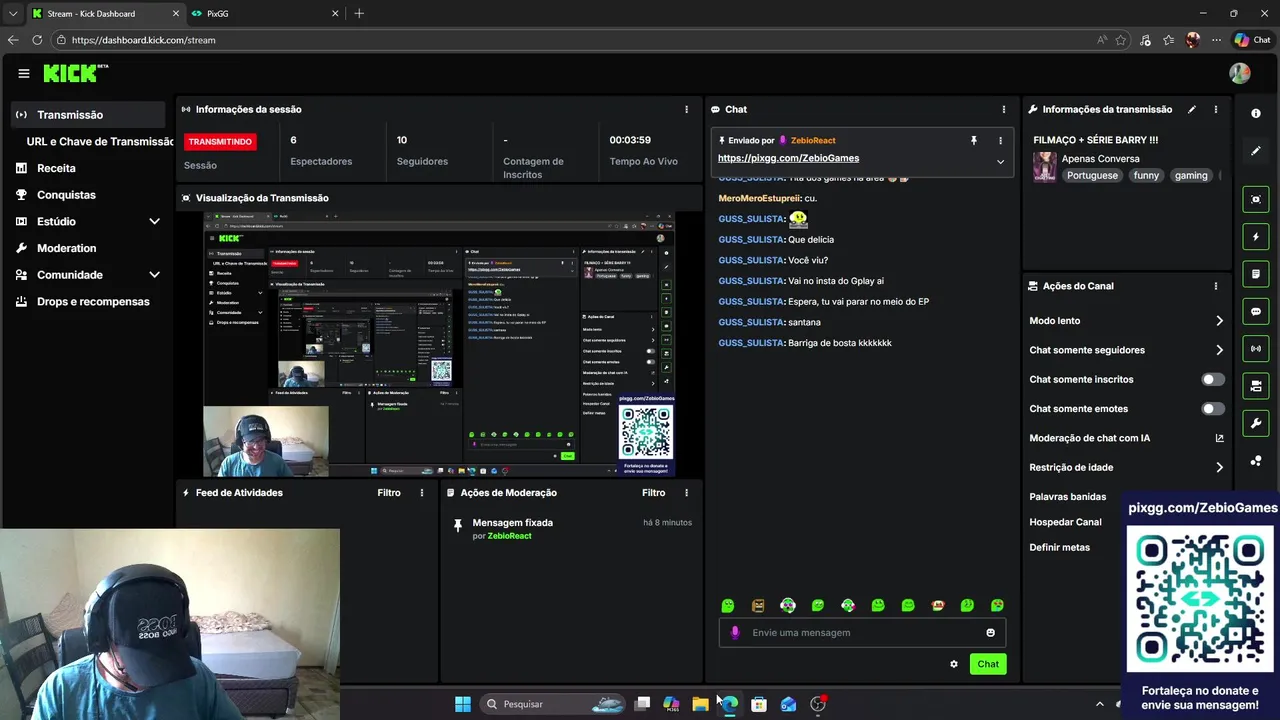Open Feed de Atividades three-dot menu
Viewport: 1280px width, 720px height.
coord(422,492)
